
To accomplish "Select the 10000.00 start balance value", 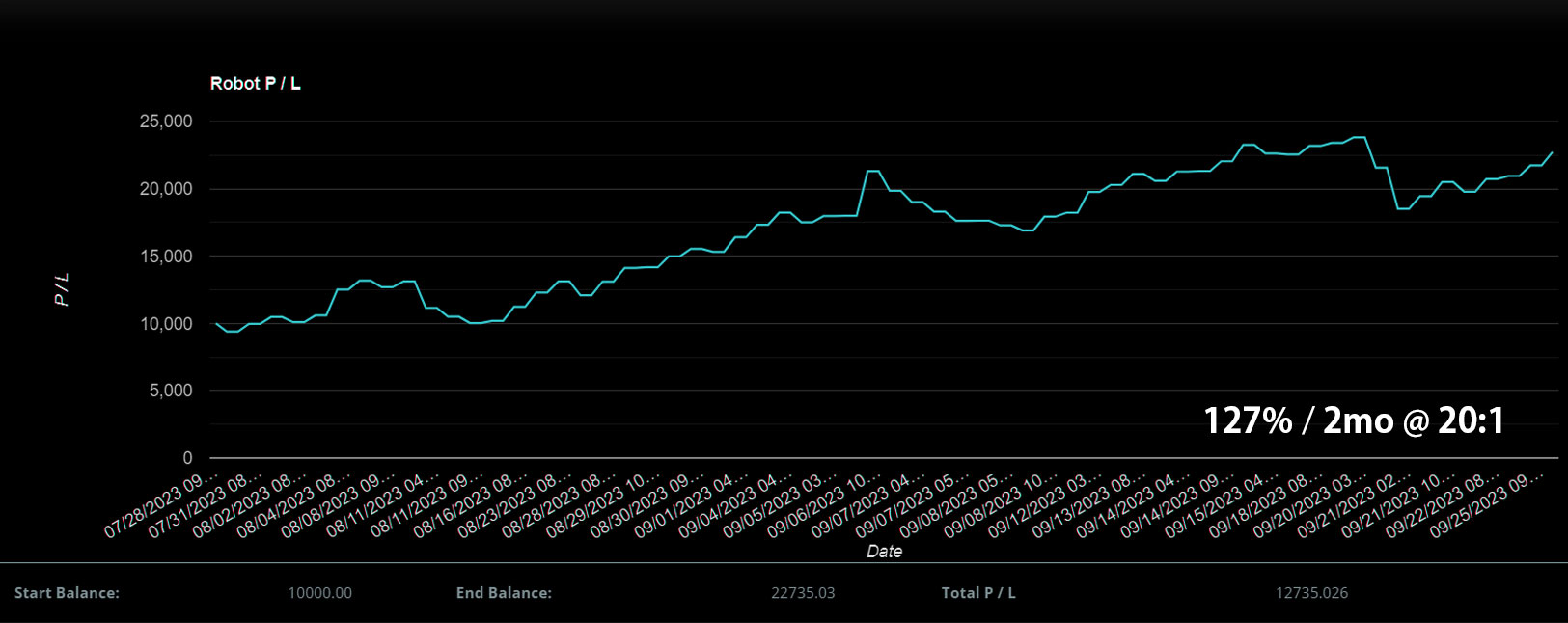I will coord(319,593).
